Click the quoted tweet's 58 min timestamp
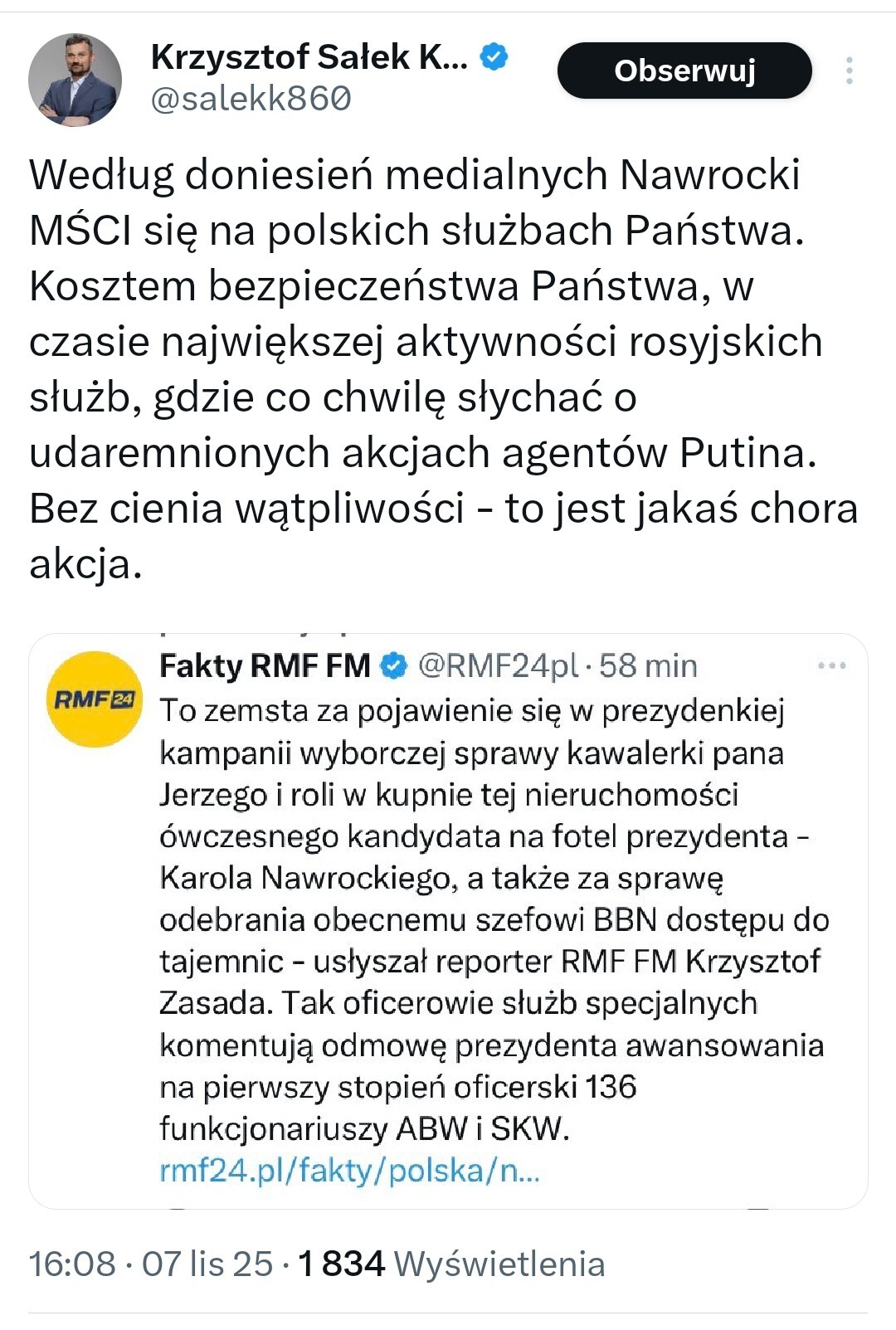 click(x=648, y=665)
